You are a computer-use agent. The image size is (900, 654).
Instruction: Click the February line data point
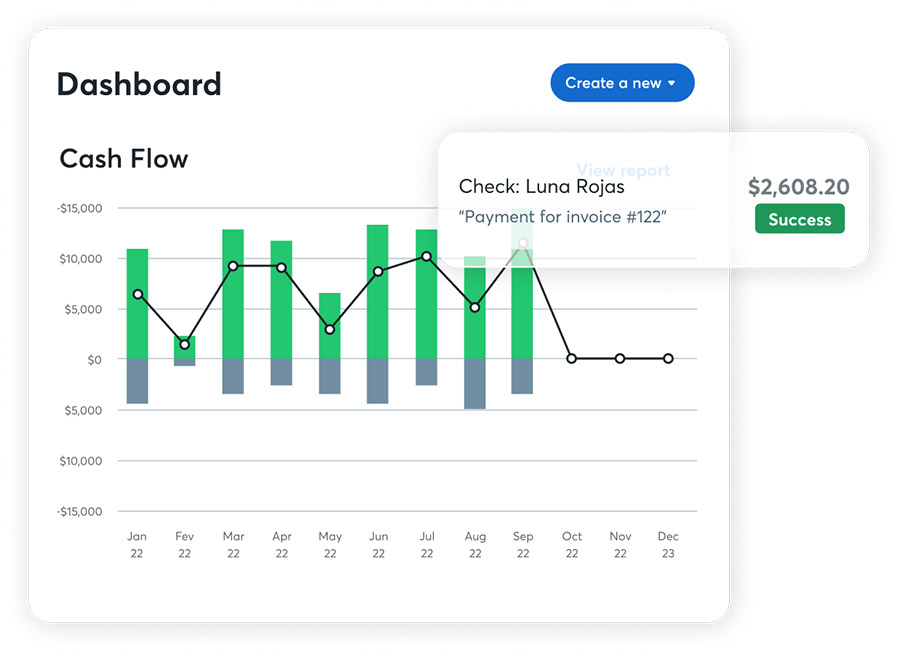185,345
